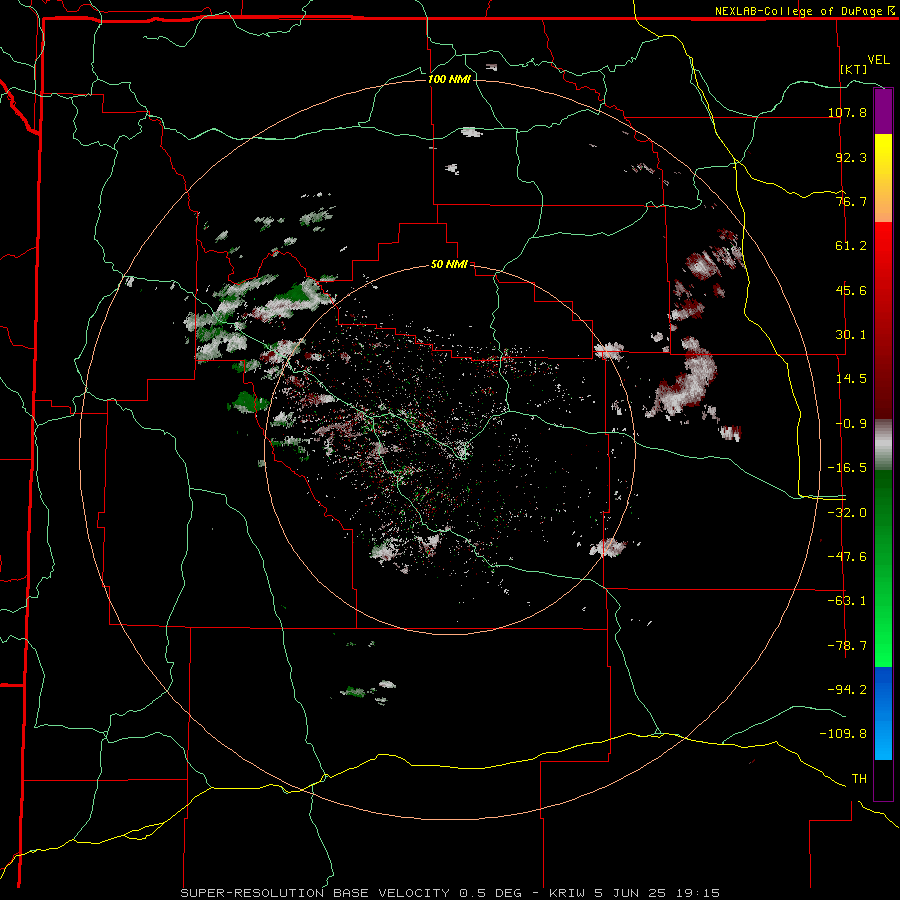This screenshot has width=900, height=900.
Task: Click the -109.8 velocity scale value
Action: [843, 734]
